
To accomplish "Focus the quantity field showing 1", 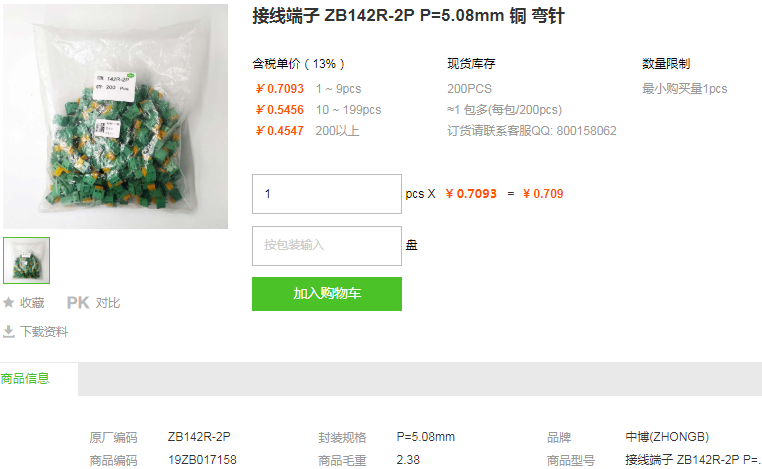I will point(327,194).
